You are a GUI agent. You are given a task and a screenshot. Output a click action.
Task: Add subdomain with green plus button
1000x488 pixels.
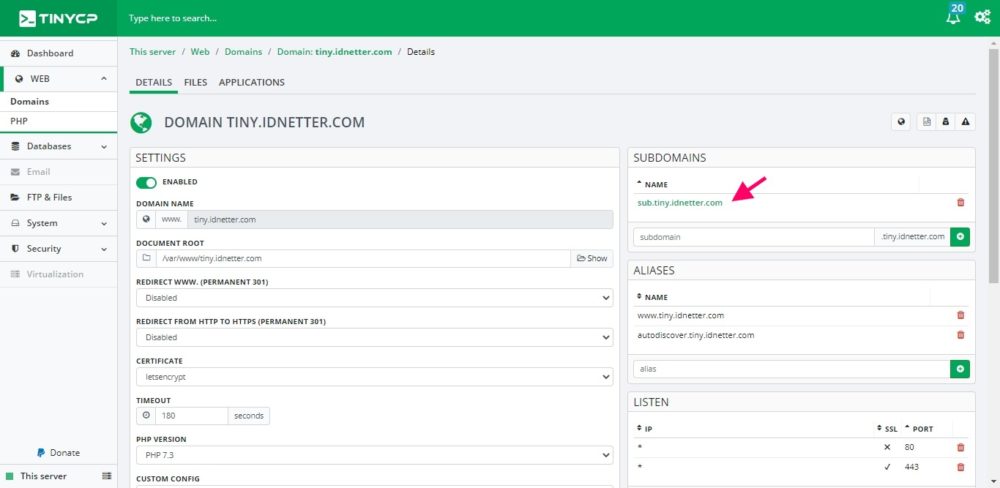click(x=960, y=236)
